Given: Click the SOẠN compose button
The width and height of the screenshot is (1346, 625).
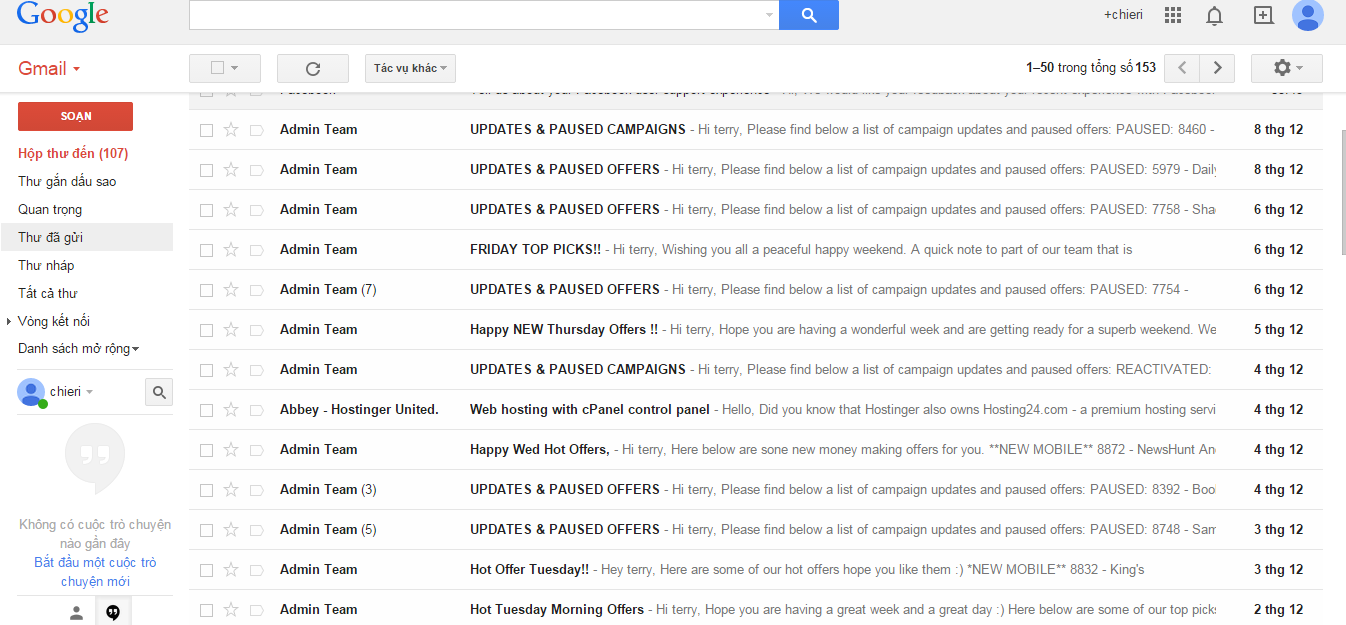Looking at the screenshot, I should (x=75, y=116).
